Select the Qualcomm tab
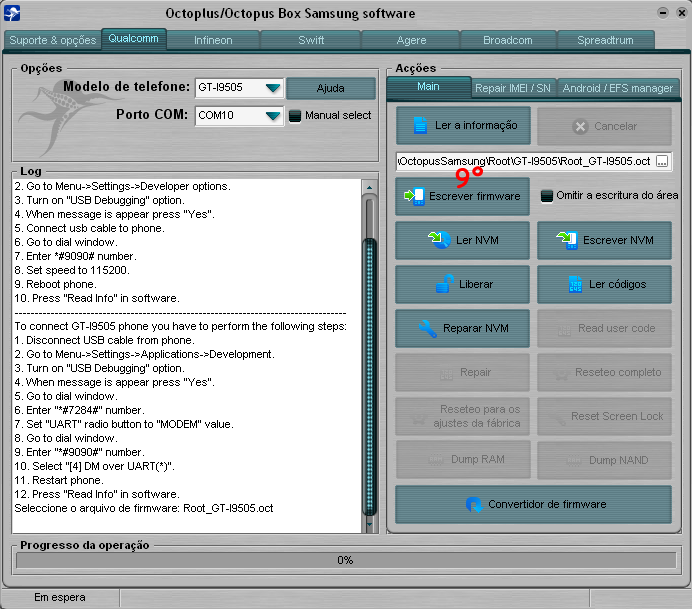The width and height of the screenshot is (692, 609). tap(134, 39)
